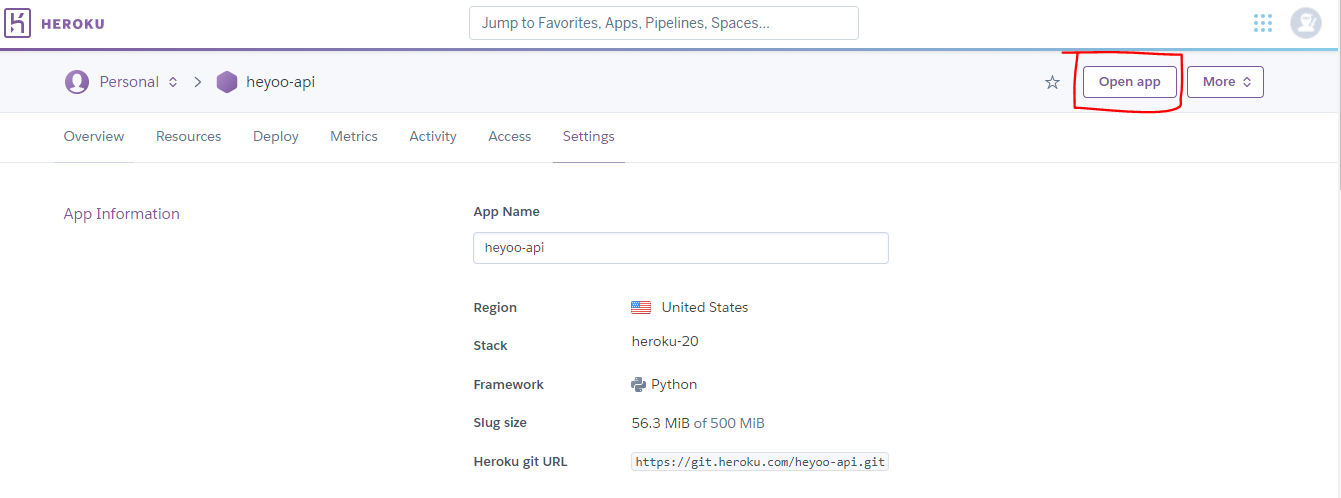The width and height of the screenshot is (1341, 498).
Task: Click the purple hexagon app icon
Action: (x=227, y=82)
